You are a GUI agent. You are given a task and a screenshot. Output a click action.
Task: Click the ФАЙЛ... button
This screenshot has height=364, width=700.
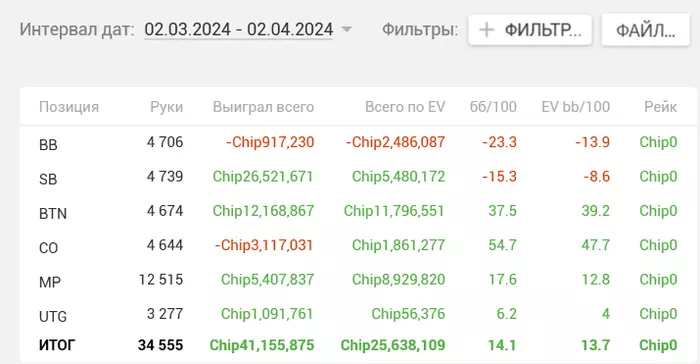tap(646, 30)
